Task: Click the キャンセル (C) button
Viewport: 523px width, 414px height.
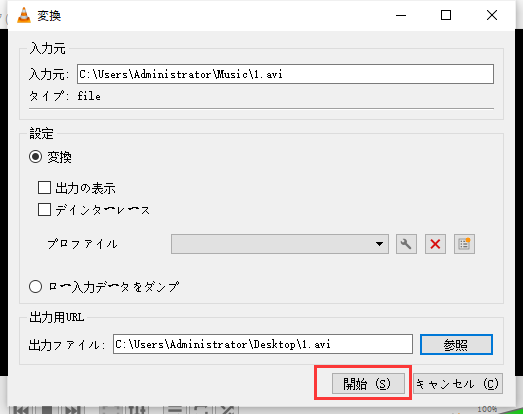Action: coord(458,384)
